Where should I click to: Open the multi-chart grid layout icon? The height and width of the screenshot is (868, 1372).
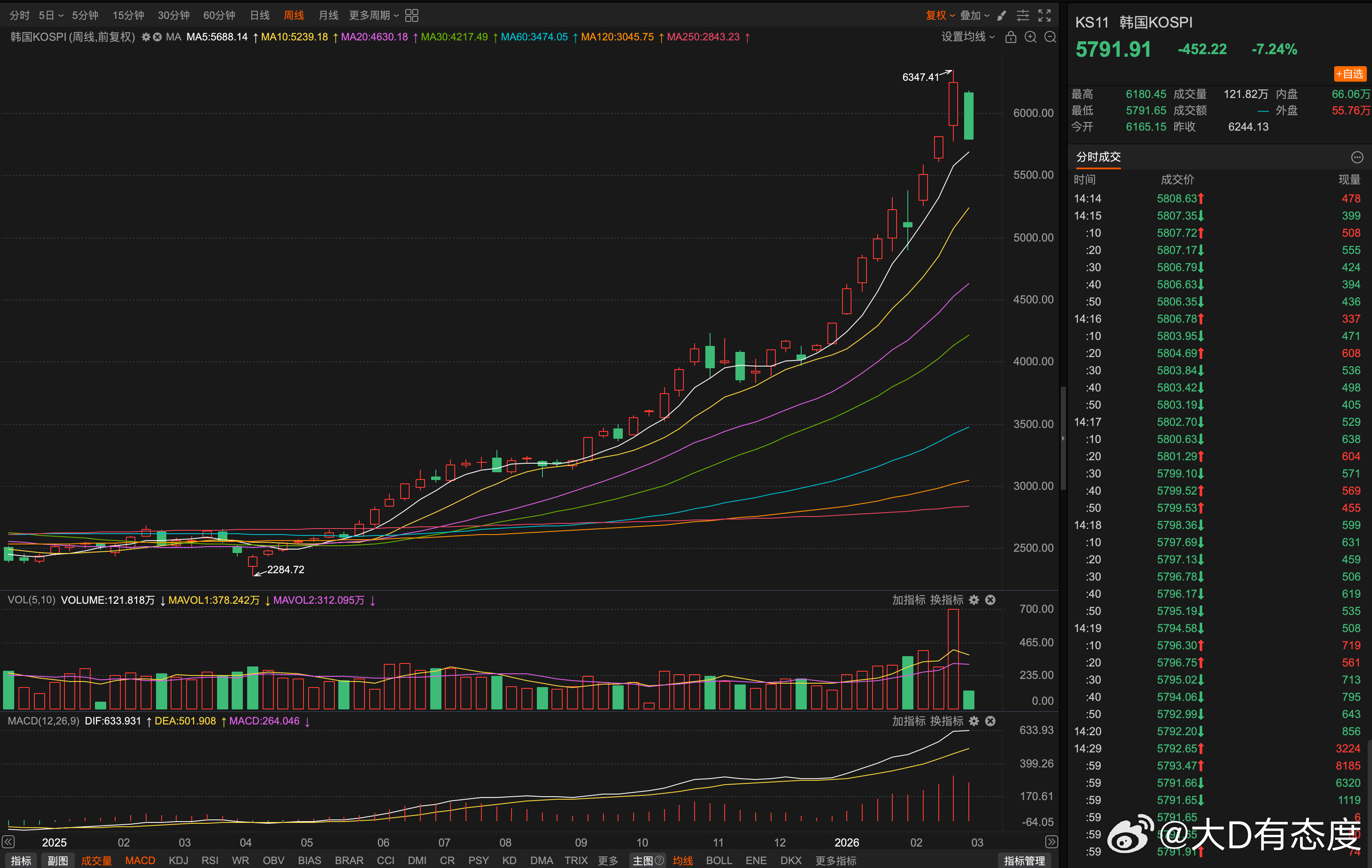[411, 15]
